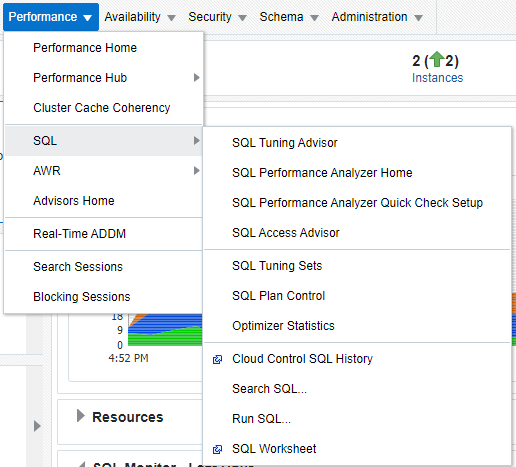
Task: Expand the collapsed left side panel arrow
Action: tap(37, 426)
